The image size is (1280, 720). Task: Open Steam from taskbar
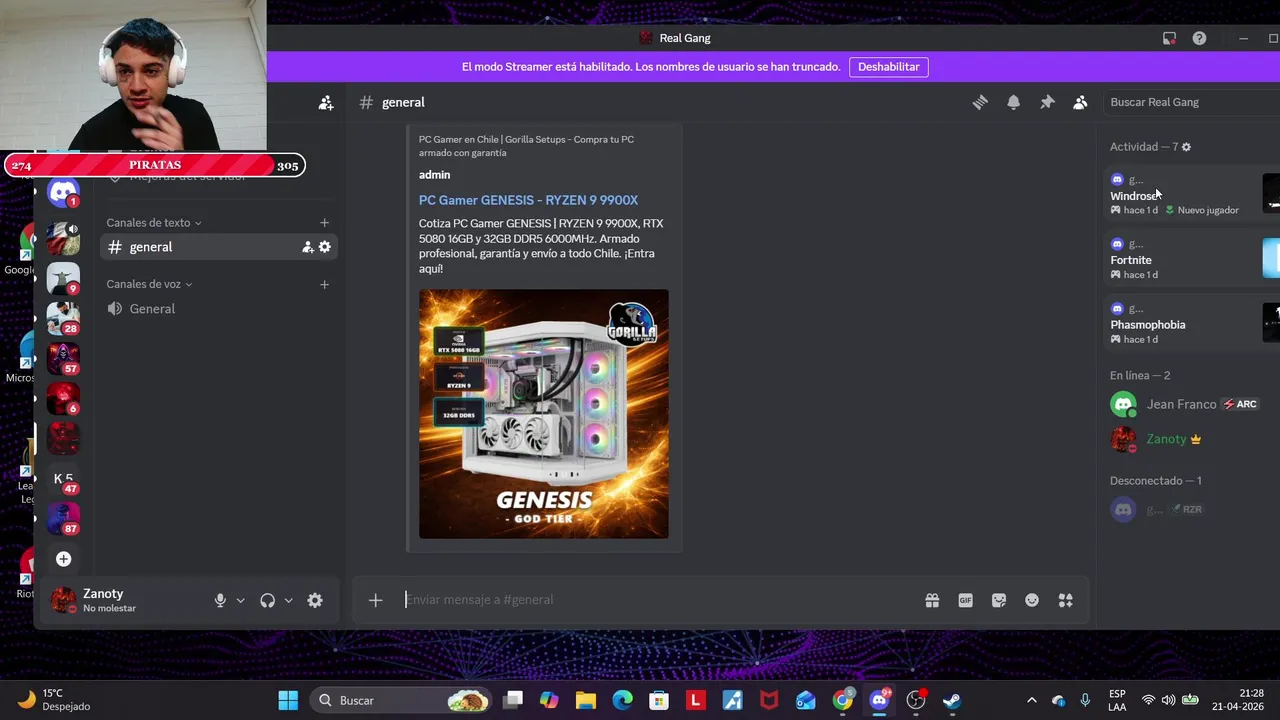point(951,700)
